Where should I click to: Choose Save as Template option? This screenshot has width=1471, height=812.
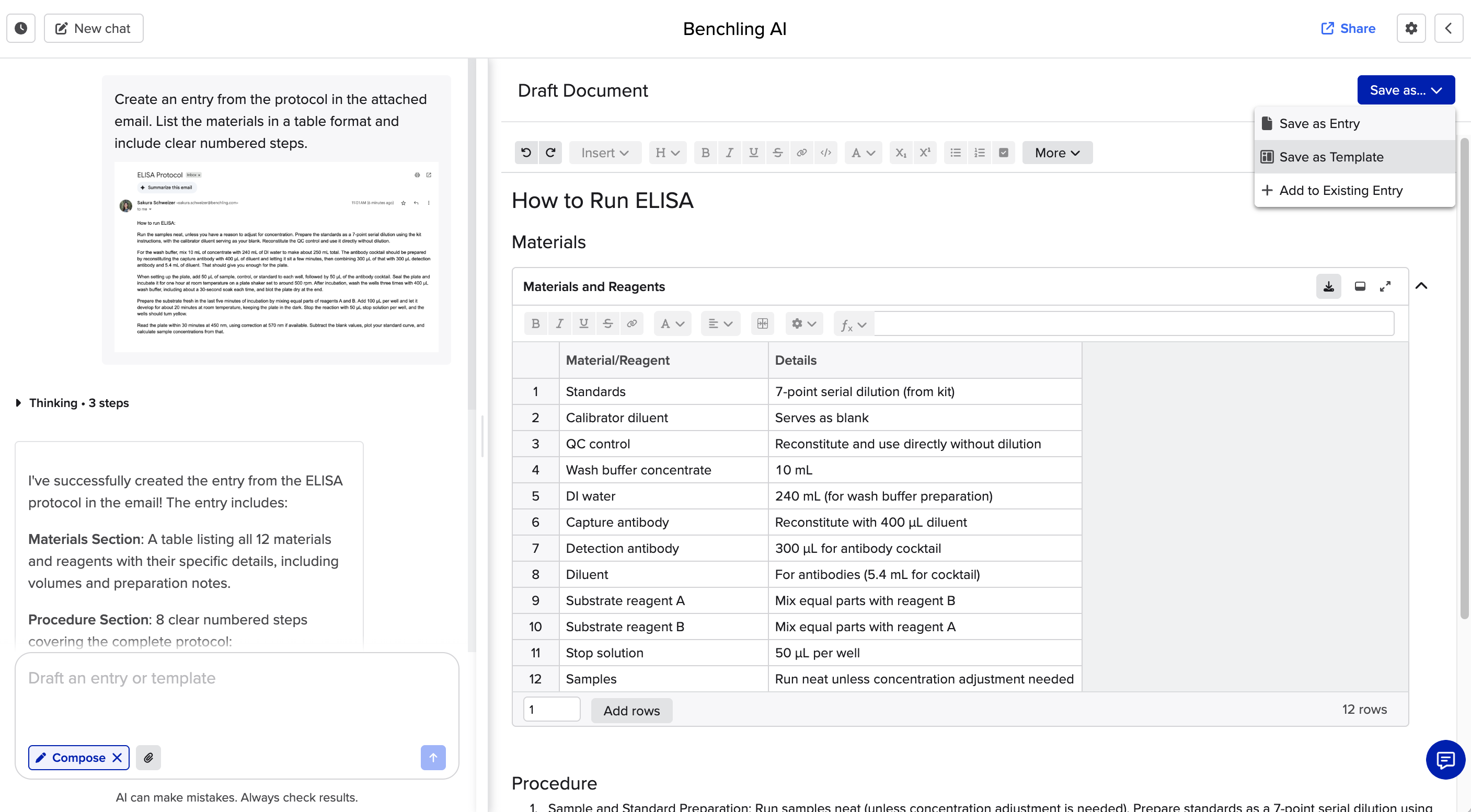coord(1330,157)
